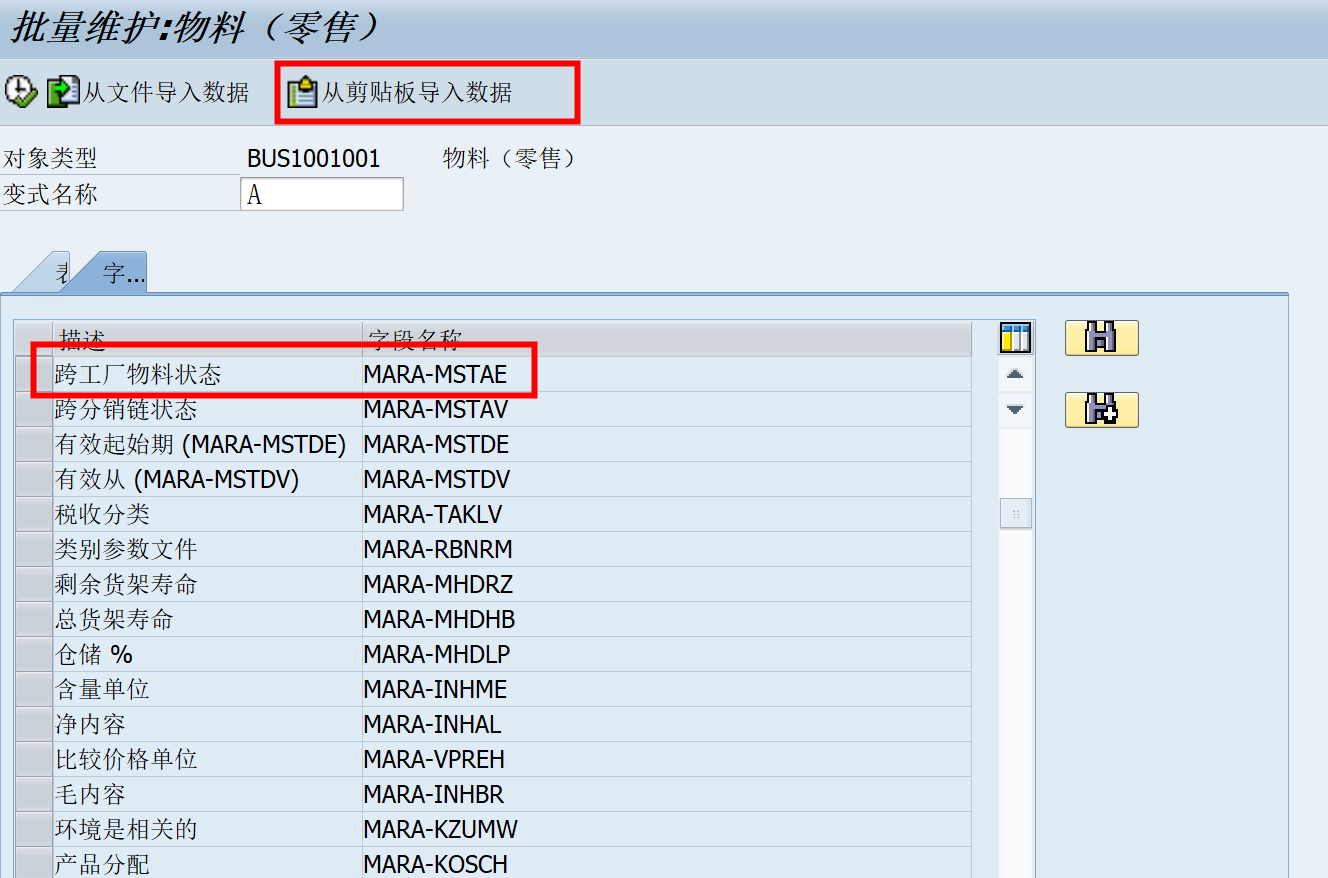The width and height of the screenshot is (1328, 878).
Task: Click the MARA-KOSCH field name cell
Action: 666,863
